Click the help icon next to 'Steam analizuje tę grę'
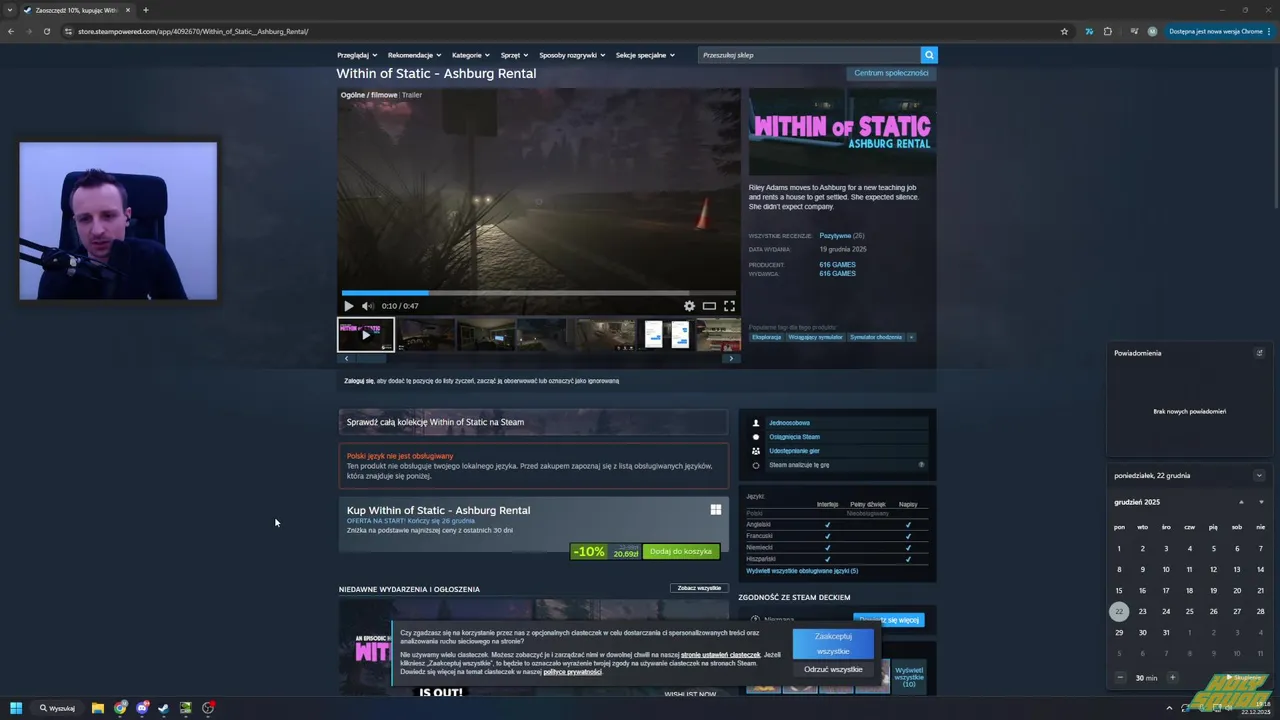The height and width of the screenshot is (720, 1280). click(921, 465)
